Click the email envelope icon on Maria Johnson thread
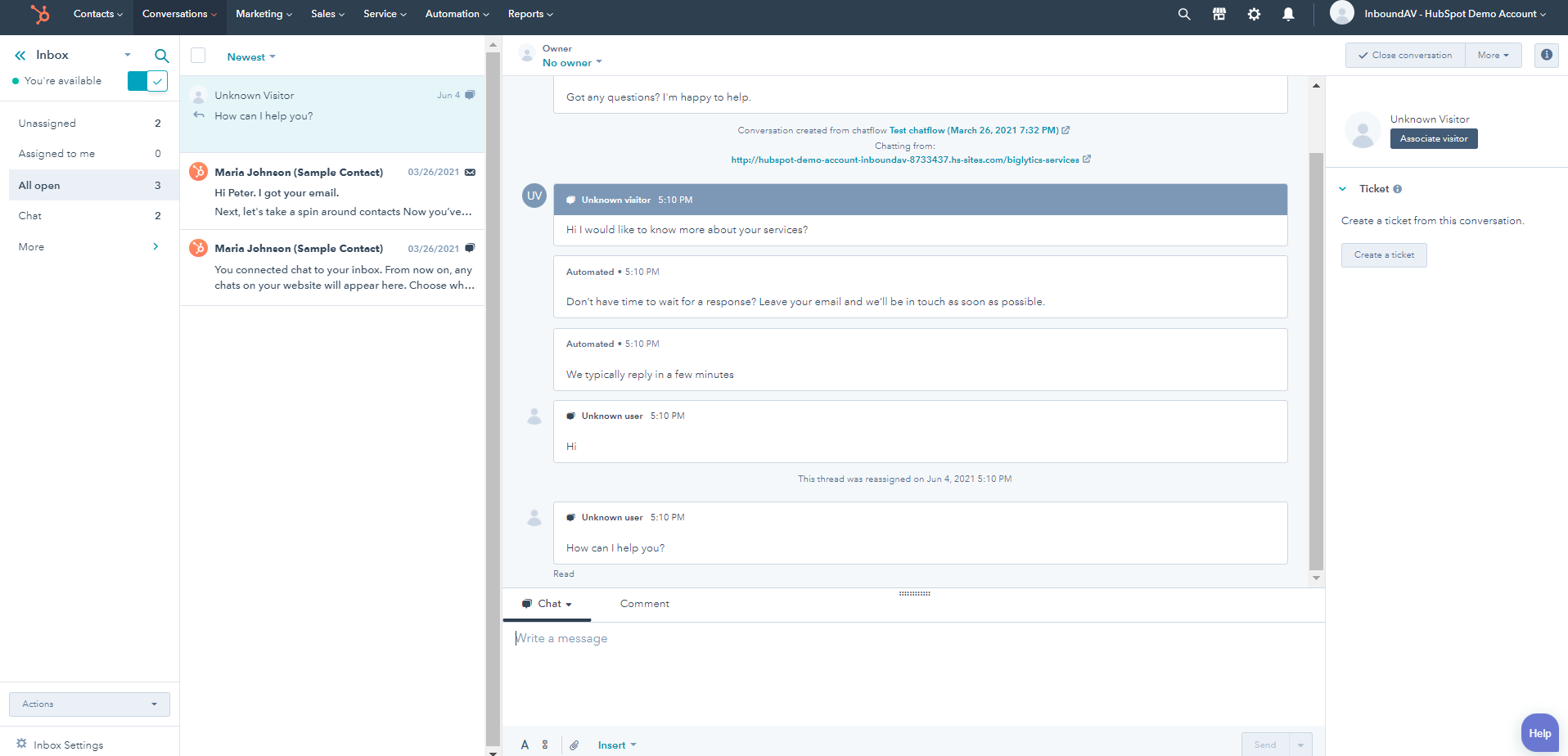1568x756 pixels. (470, 173)
